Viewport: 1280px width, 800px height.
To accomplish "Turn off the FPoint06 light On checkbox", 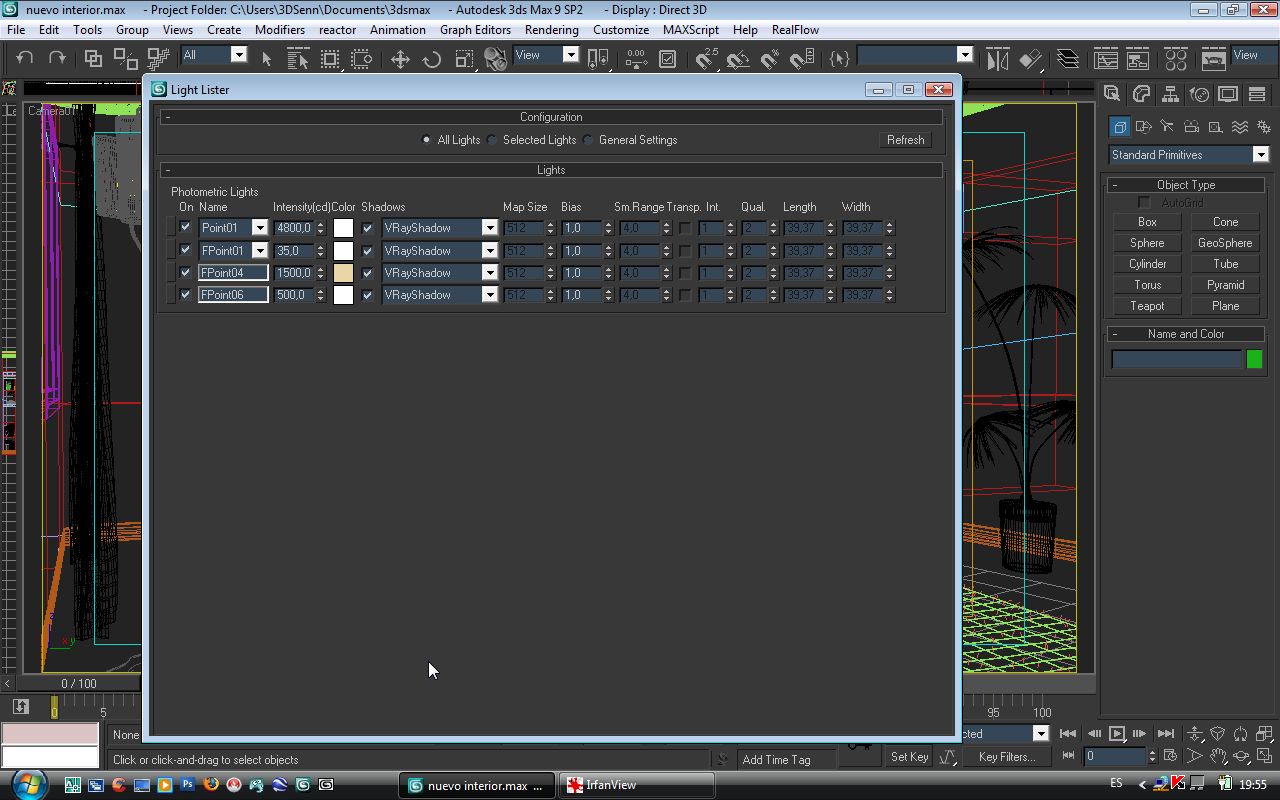I will point(185,295).
